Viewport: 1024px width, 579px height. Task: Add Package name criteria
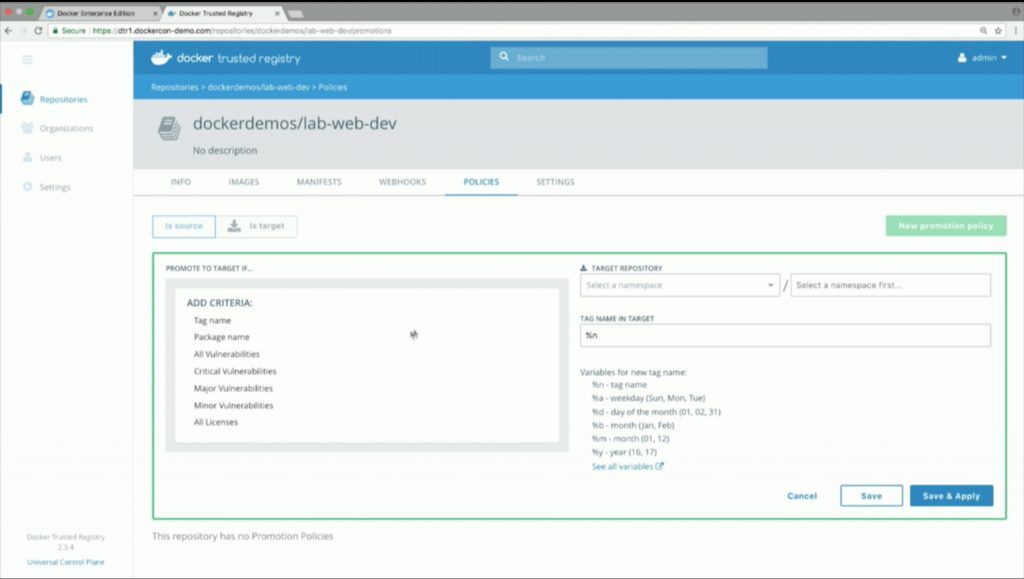(x=221, y=337)
